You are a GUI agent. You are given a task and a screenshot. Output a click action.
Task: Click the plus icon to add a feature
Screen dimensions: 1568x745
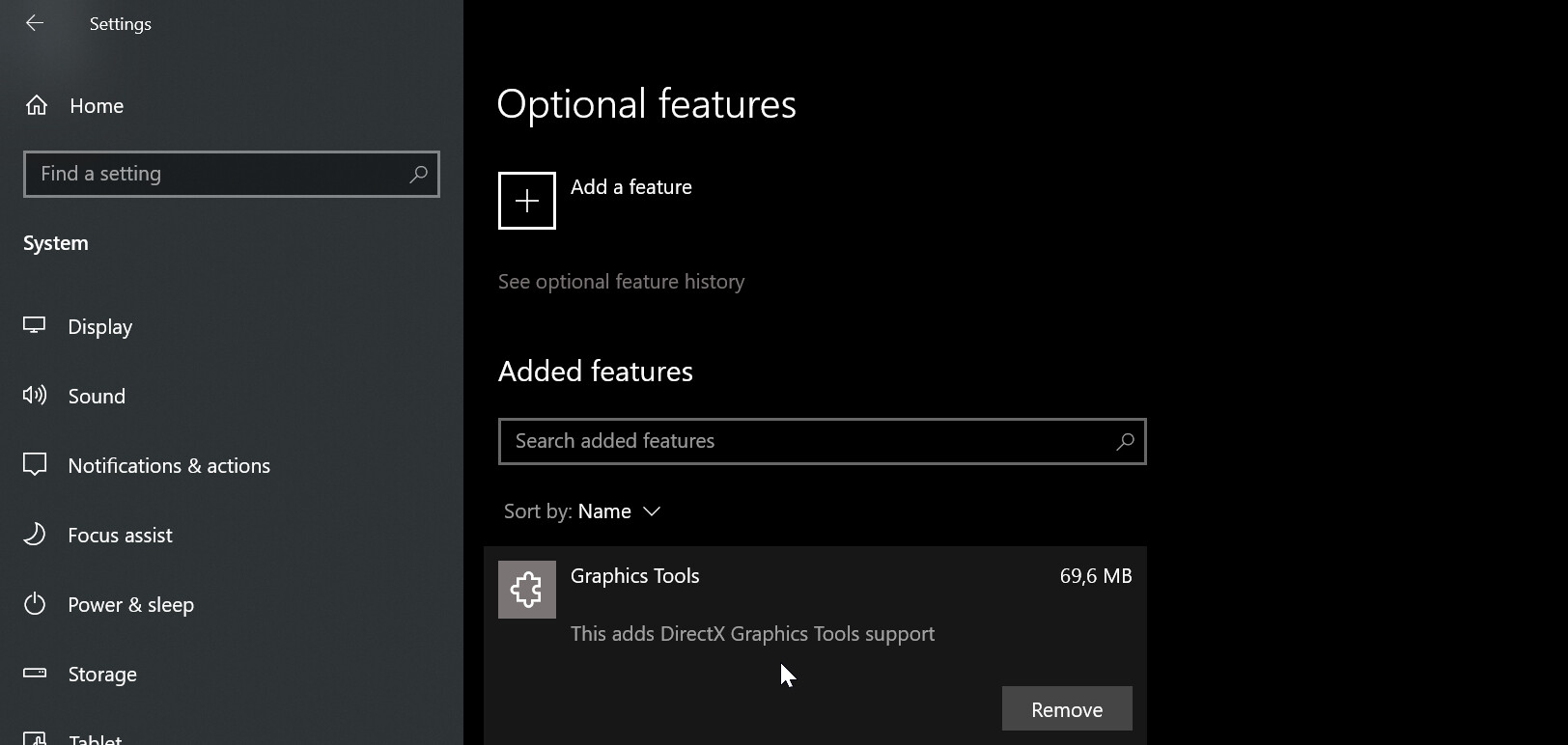pos(526,201)
